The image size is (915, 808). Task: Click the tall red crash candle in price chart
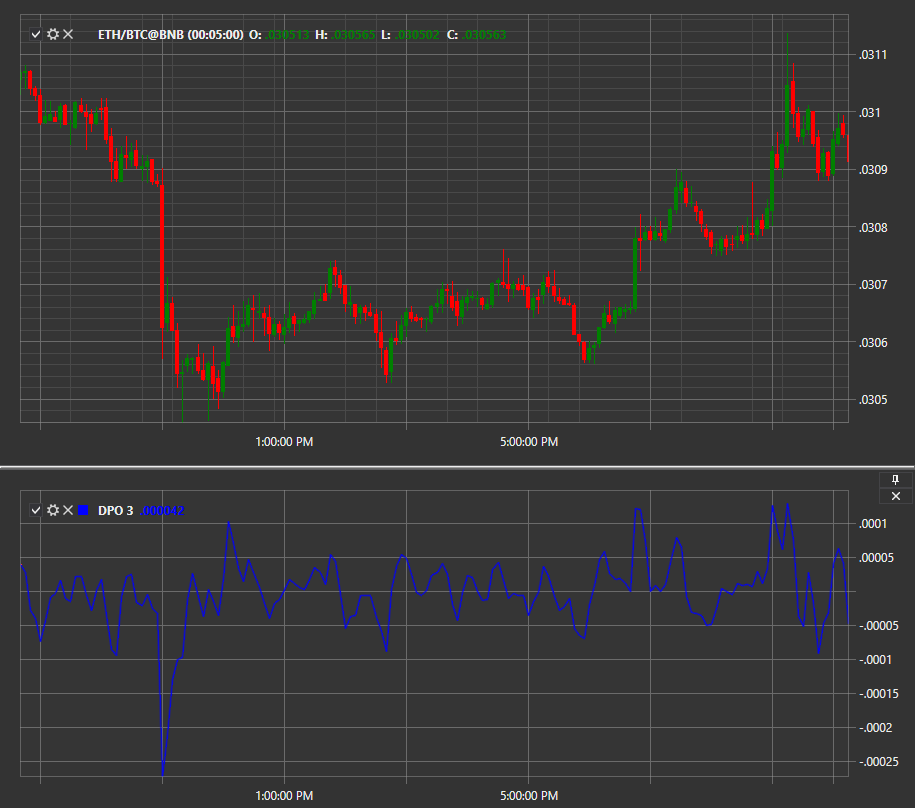point(162,257)
